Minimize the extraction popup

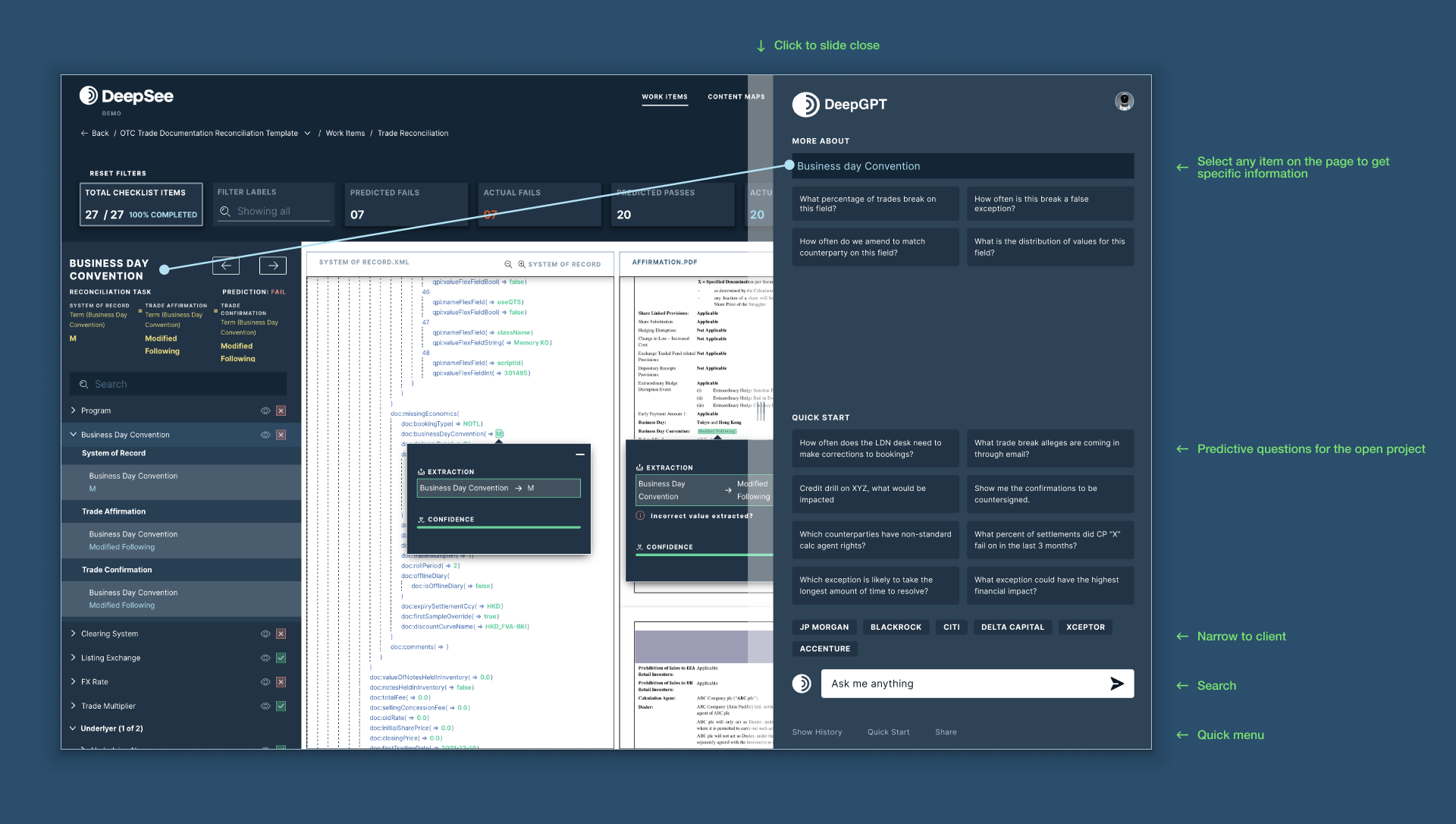coord(580,454)
